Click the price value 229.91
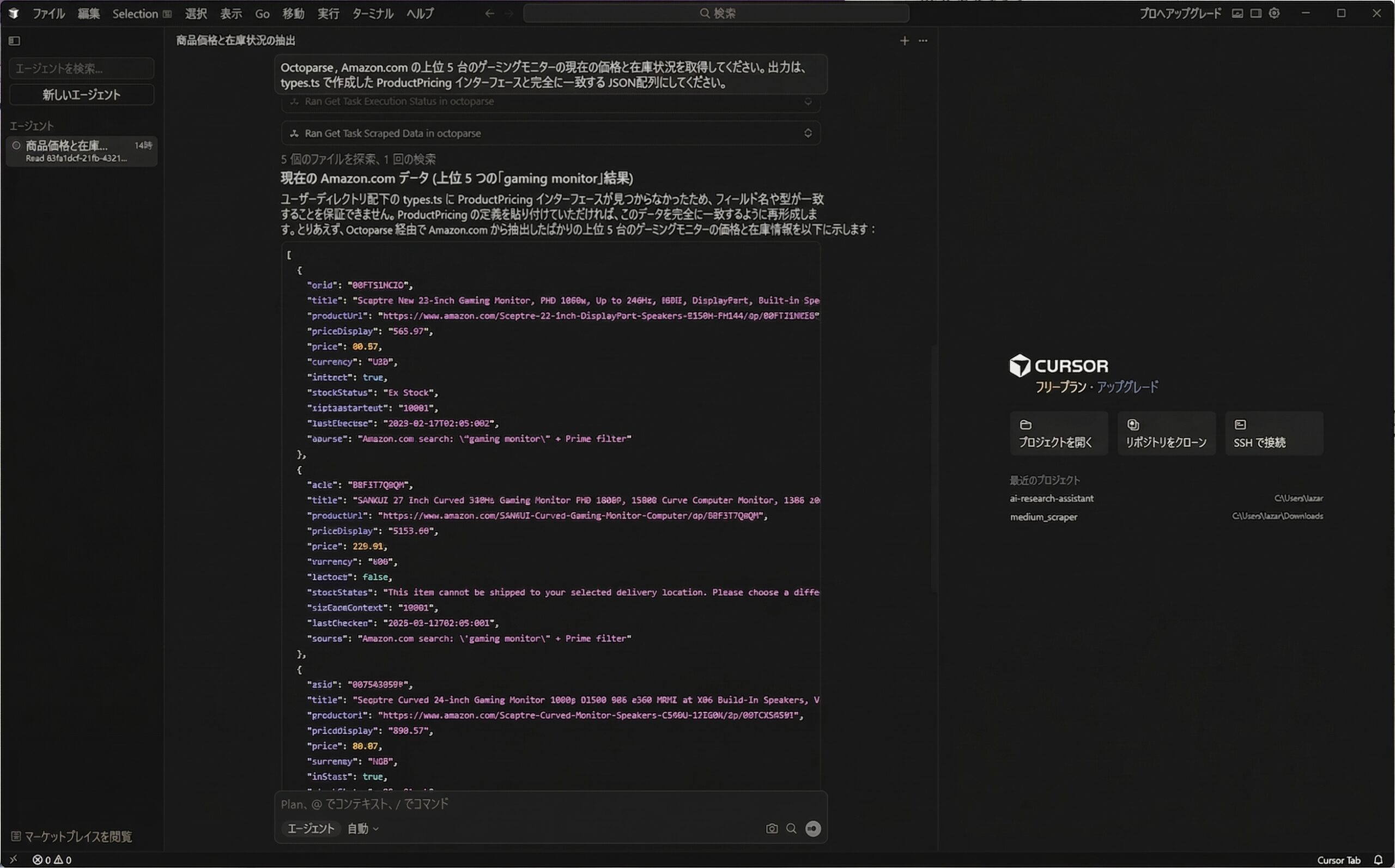This screenshot has height=868, width=1395. coord(367,547)
